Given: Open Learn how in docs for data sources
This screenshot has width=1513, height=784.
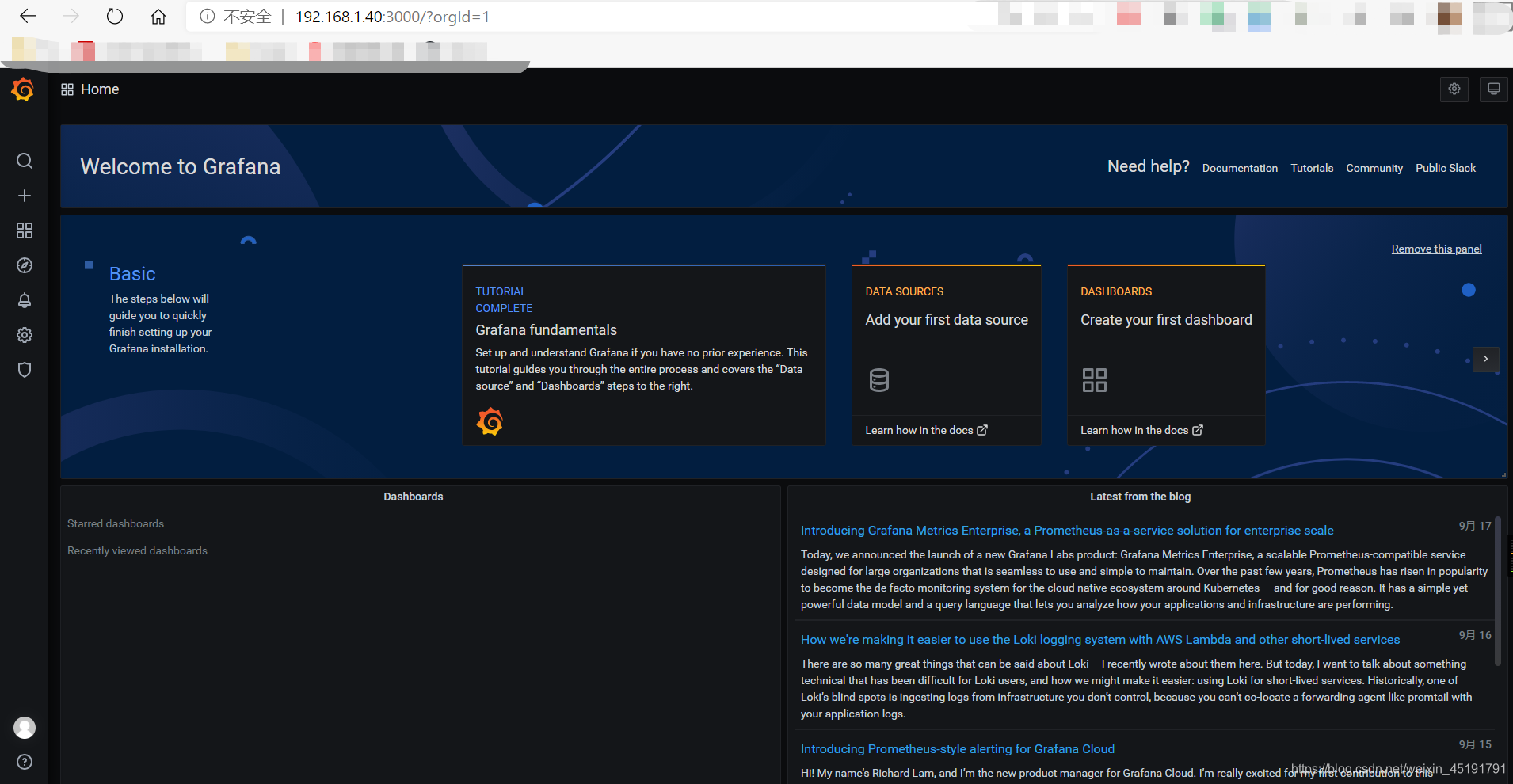Looking at the screenshot, I should (926, 430).
